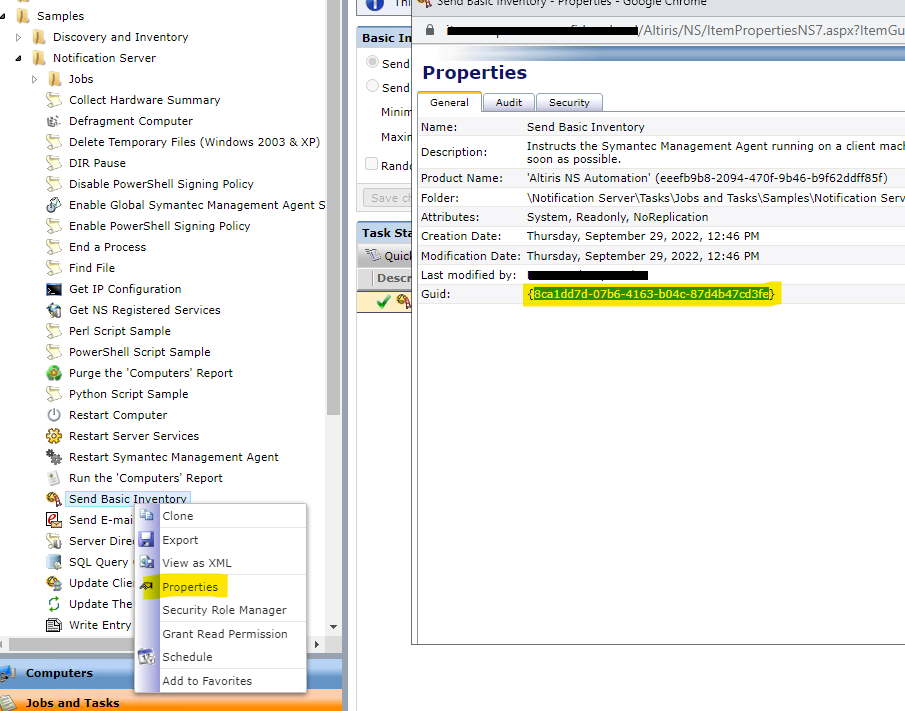This screenshot has height=711, width=905.
Task: Expand the Discovery and Inventory folder
Action: point(18,37)
